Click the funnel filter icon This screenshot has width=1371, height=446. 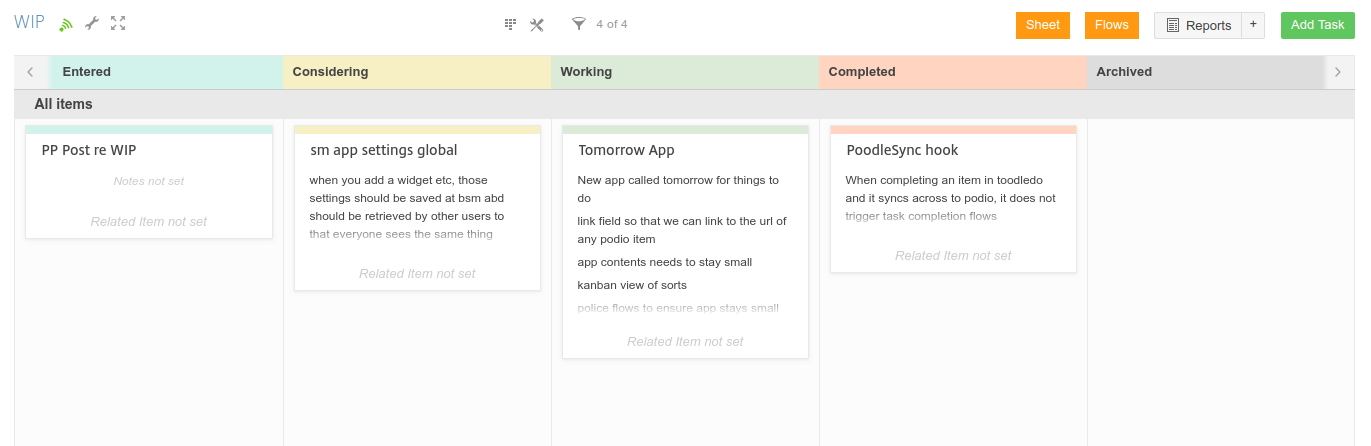pyautogui.click(x=578, y=24)
